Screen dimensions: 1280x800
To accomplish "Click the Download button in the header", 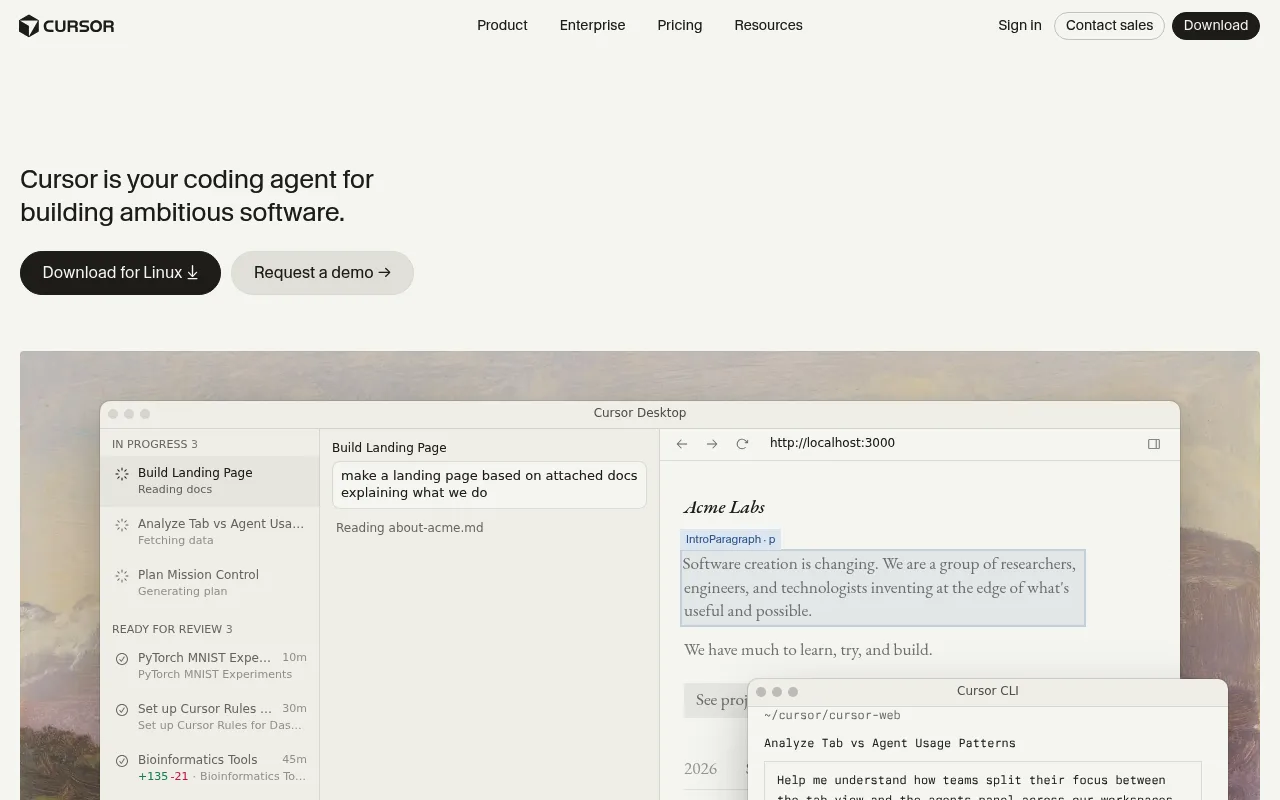I will (1215, 26).
